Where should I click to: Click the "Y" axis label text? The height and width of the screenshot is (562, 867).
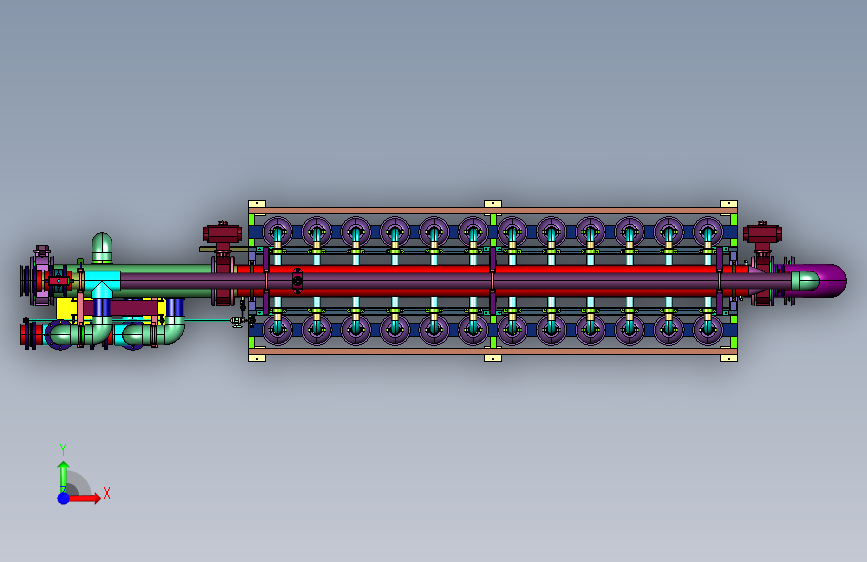click(63, 450)
